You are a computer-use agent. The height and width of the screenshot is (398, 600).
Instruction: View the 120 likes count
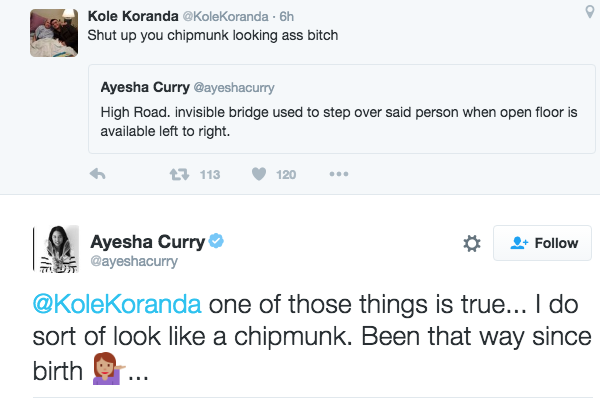[286, 175]
